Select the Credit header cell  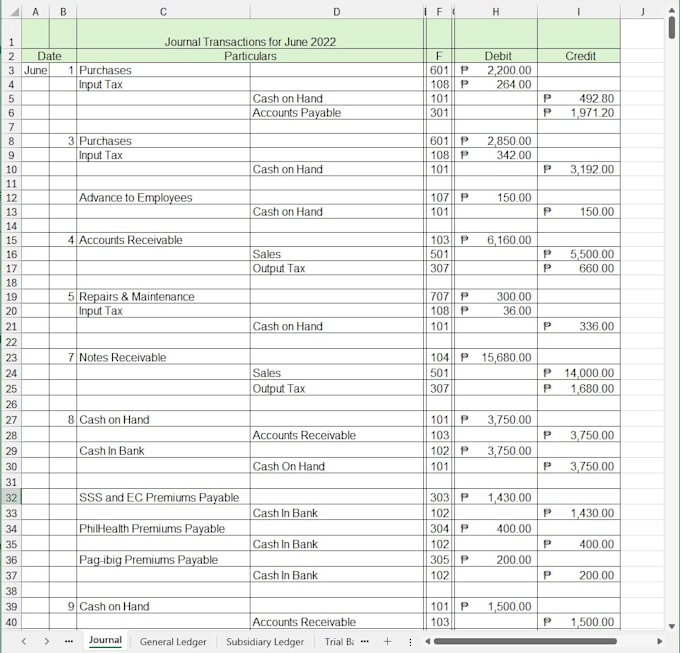click(x=579, y=56)
